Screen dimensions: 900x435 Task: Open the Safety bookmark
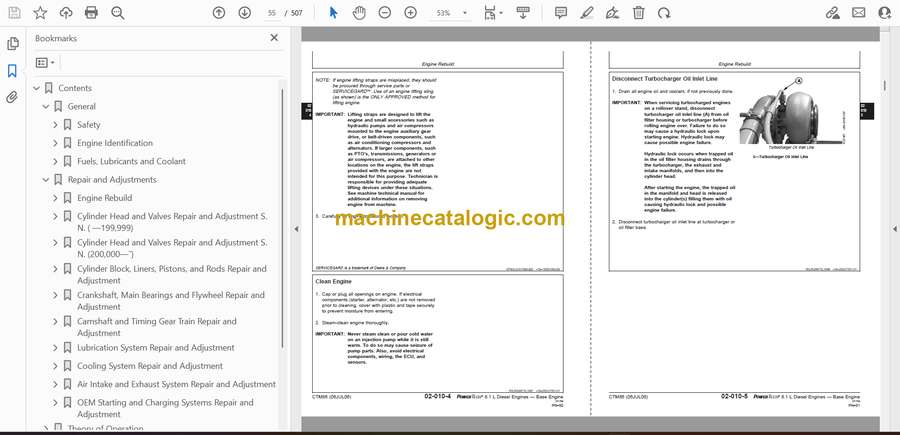pyautogui.click(x=88, y=125)
